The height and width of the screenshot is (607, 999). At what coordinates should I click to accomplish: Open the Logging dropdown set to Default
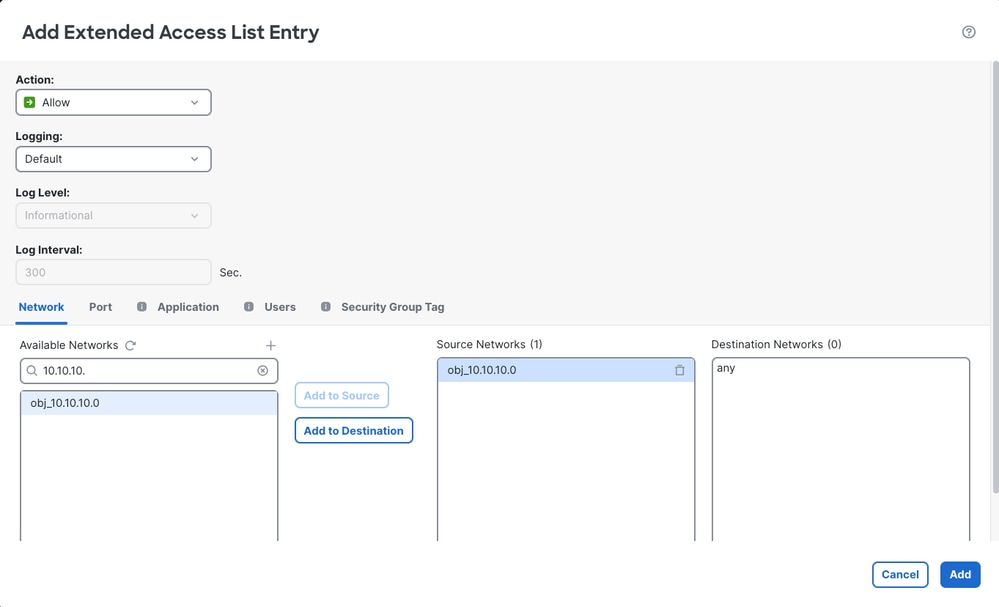point(113,159)
